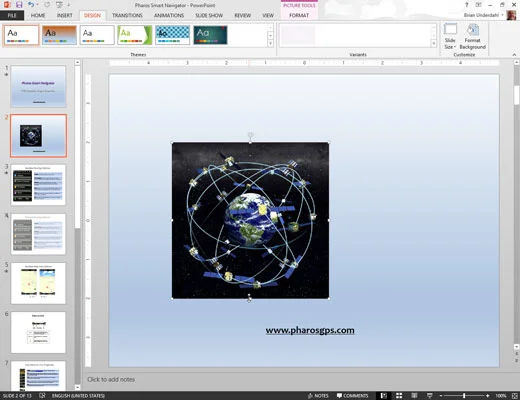This screenshot has width=520, height=400.
Task: Collapse the ribbon with the chevron
Action: [514, 55]
